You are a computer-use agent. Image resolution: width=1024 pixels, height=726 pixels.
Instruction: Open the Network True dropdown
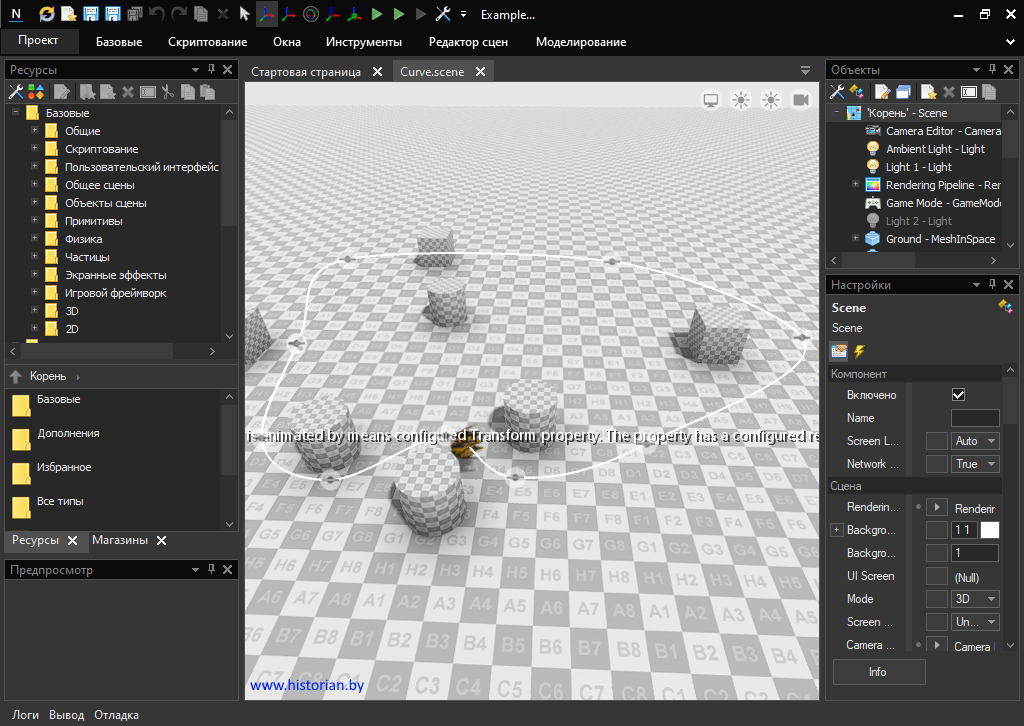coord(975,464)
